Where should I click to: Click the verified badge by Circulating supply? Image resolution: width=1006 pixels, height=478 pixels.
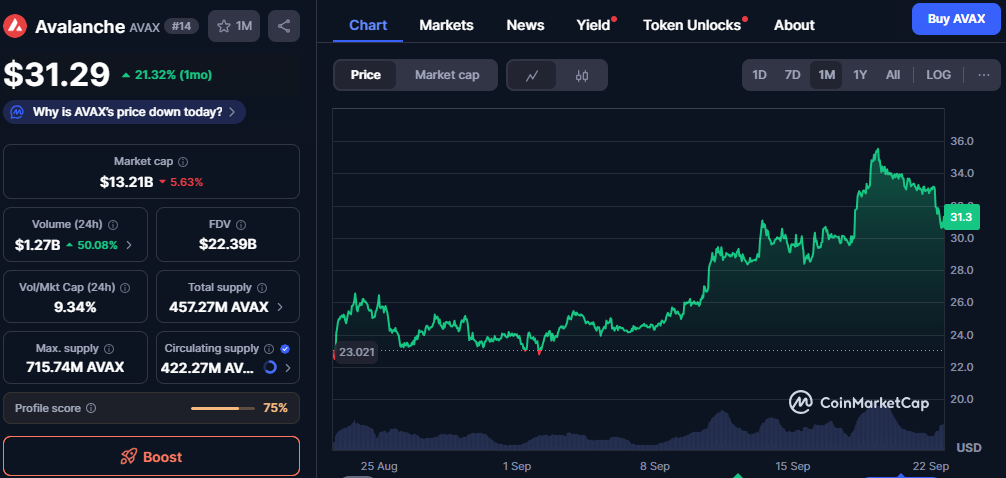pos(286,349)
